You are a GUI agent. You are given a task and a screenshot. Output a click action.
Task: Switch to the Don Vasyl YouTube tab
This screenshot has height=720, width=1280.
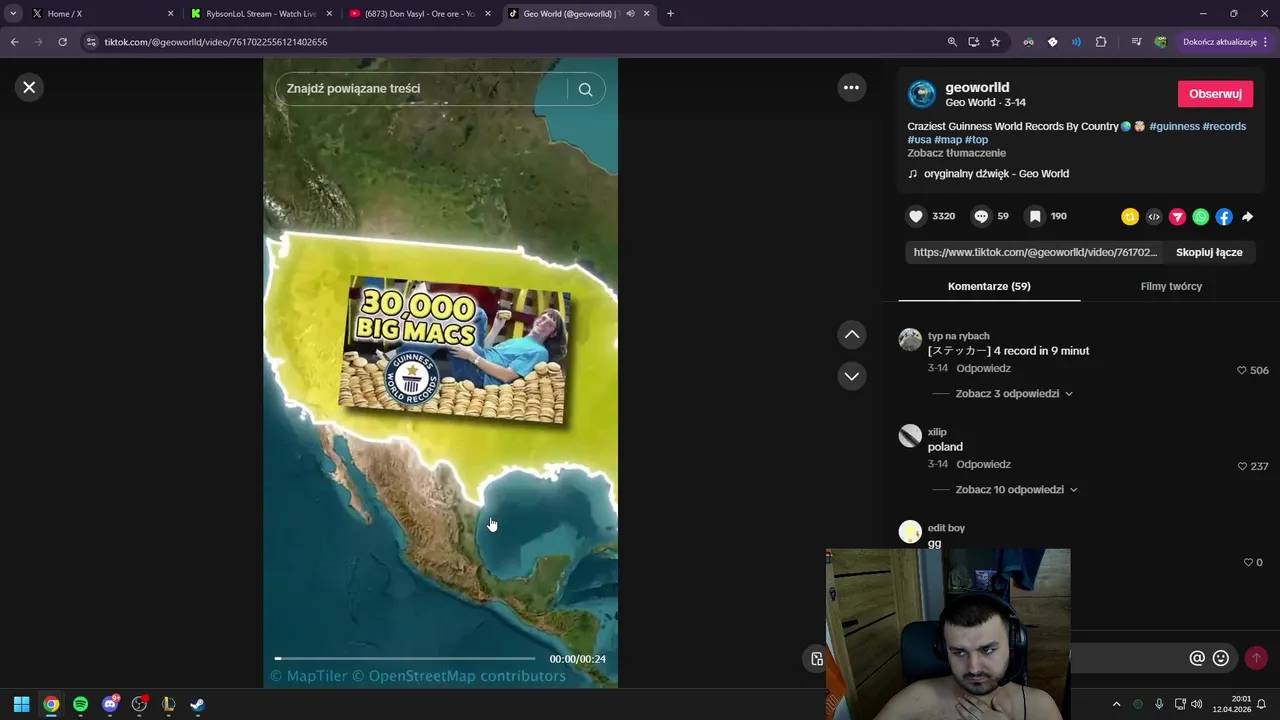pyautogui.click(x=419, y=13)
